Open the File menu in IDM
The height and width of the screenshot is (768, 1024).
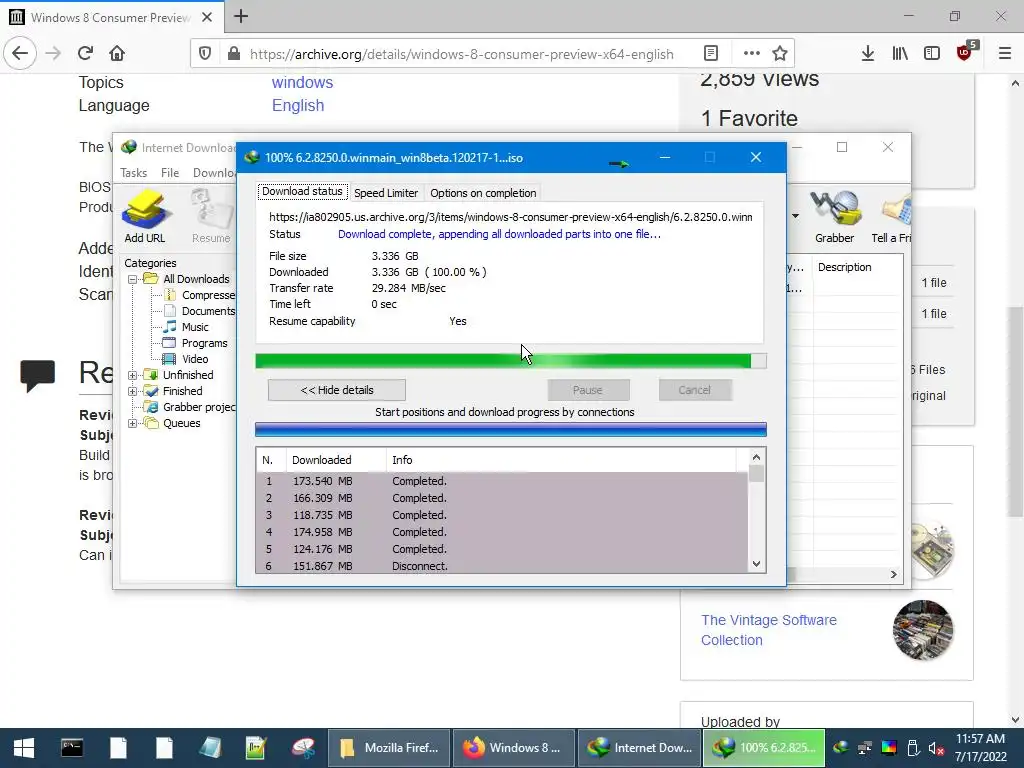170,172
